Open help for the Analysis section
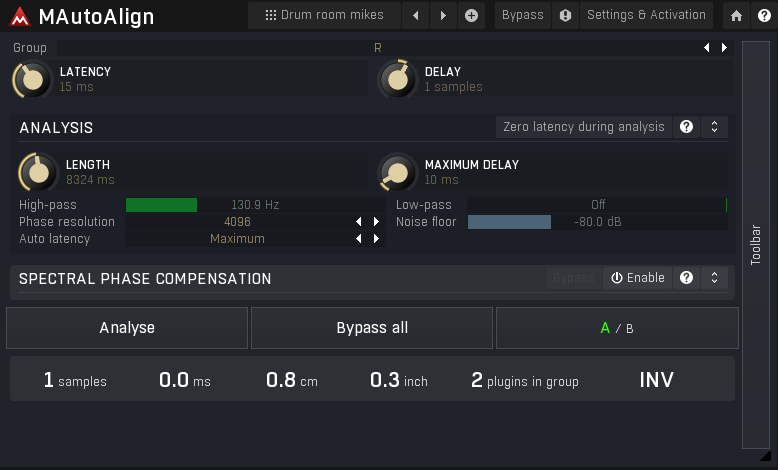The height and width of the screenshot is (470, 778). [x=686, y=127]
